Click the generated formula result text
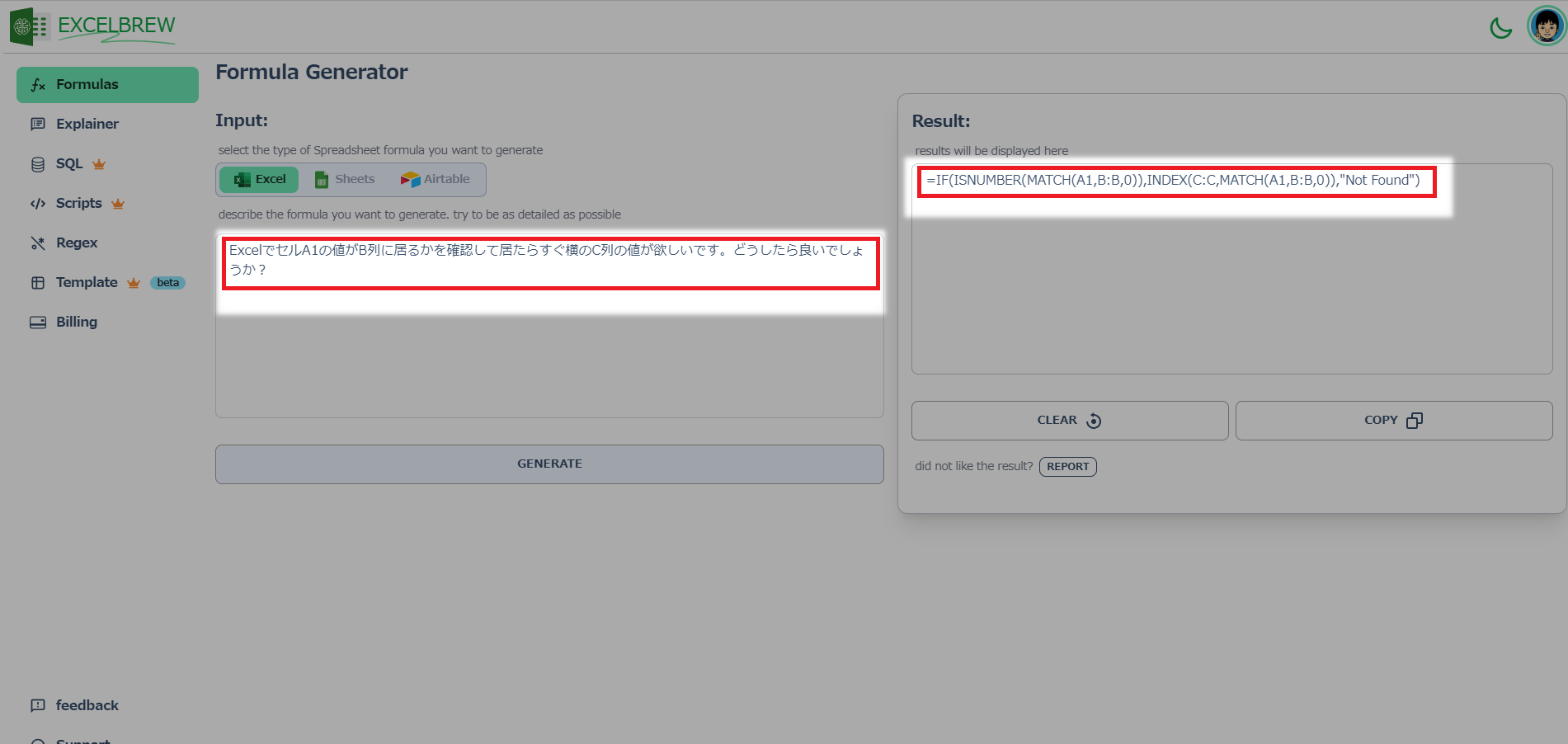 point(1174,181)
